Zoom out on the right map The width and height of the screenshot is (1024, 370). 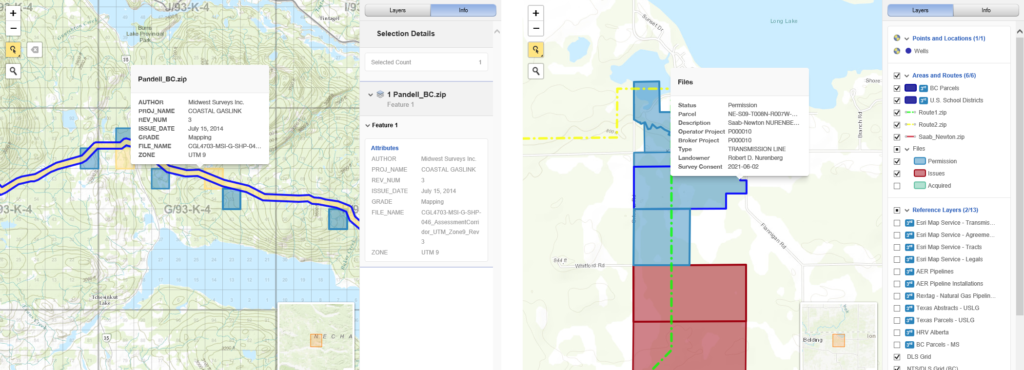[x=536, y=28]
